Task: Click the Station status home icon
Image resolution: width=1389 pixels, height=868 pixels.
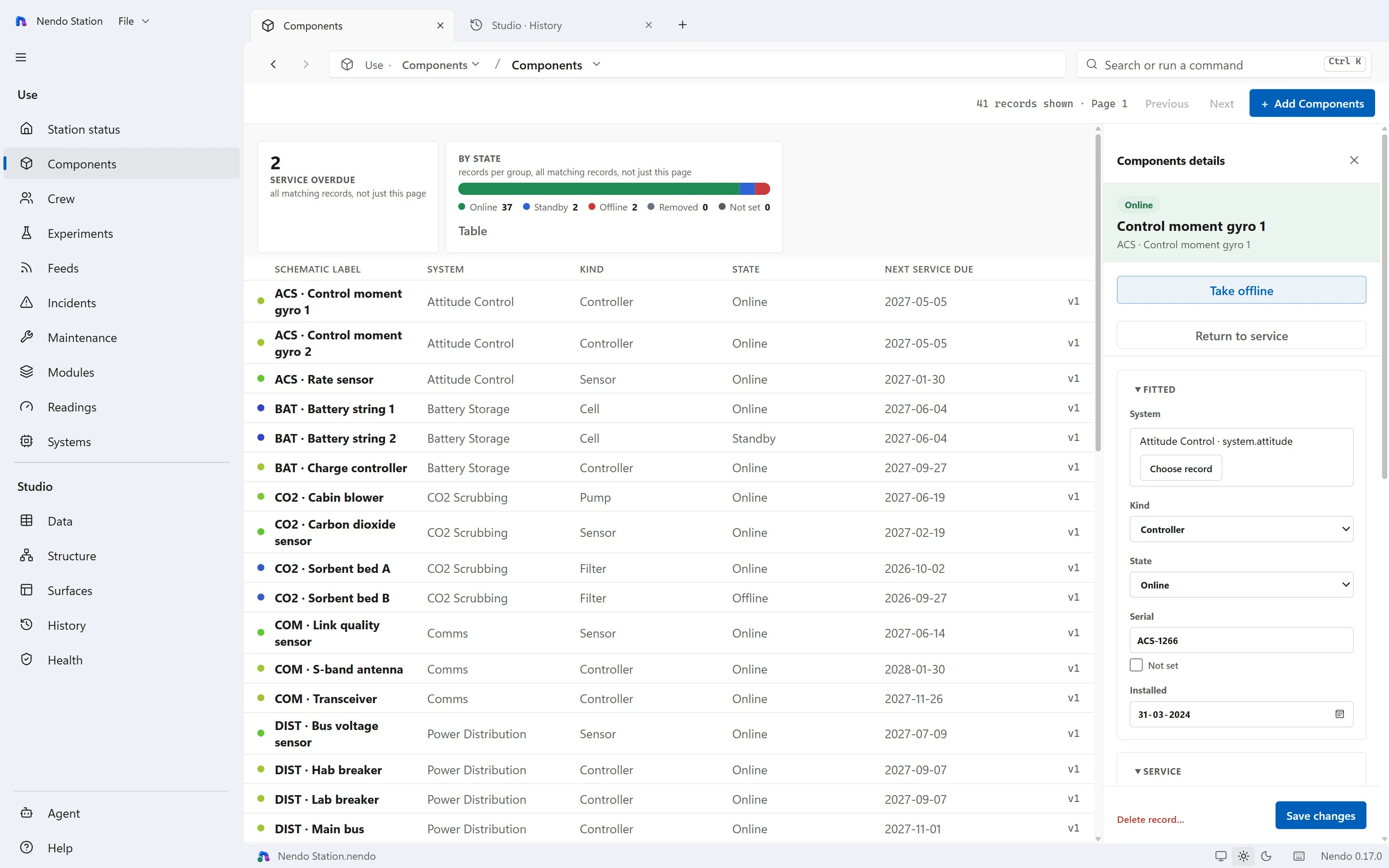Action: click(x=26, y=128)
